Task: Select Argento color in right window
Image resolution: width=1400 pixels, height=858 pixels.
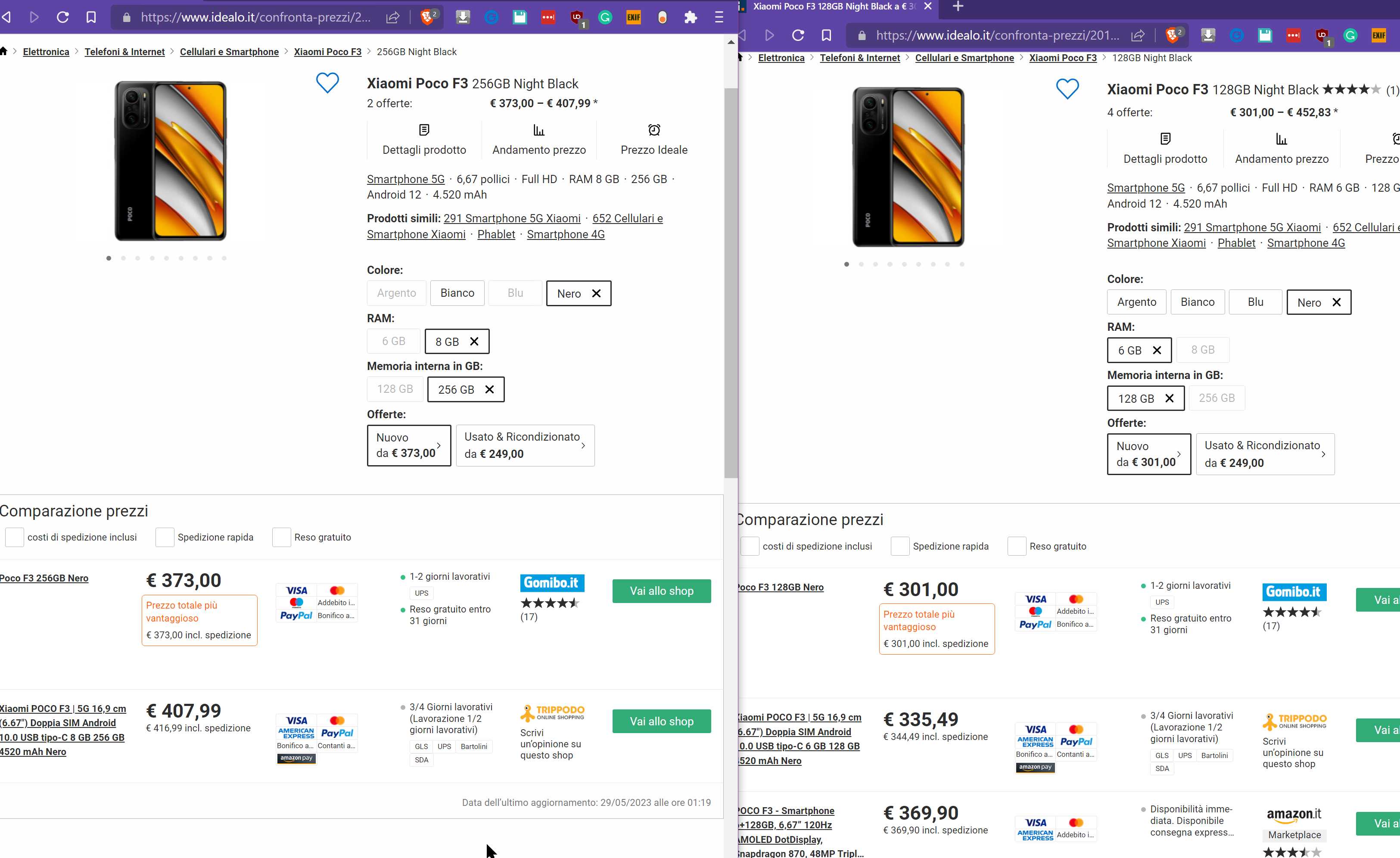Action: coord(1136,302)
